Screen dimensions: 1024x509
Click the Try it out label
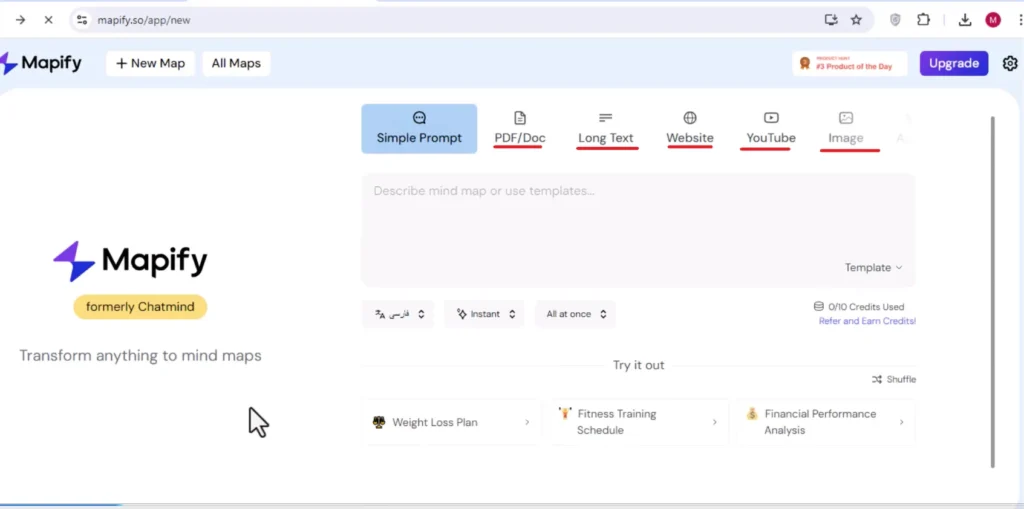tap(638, 365)
